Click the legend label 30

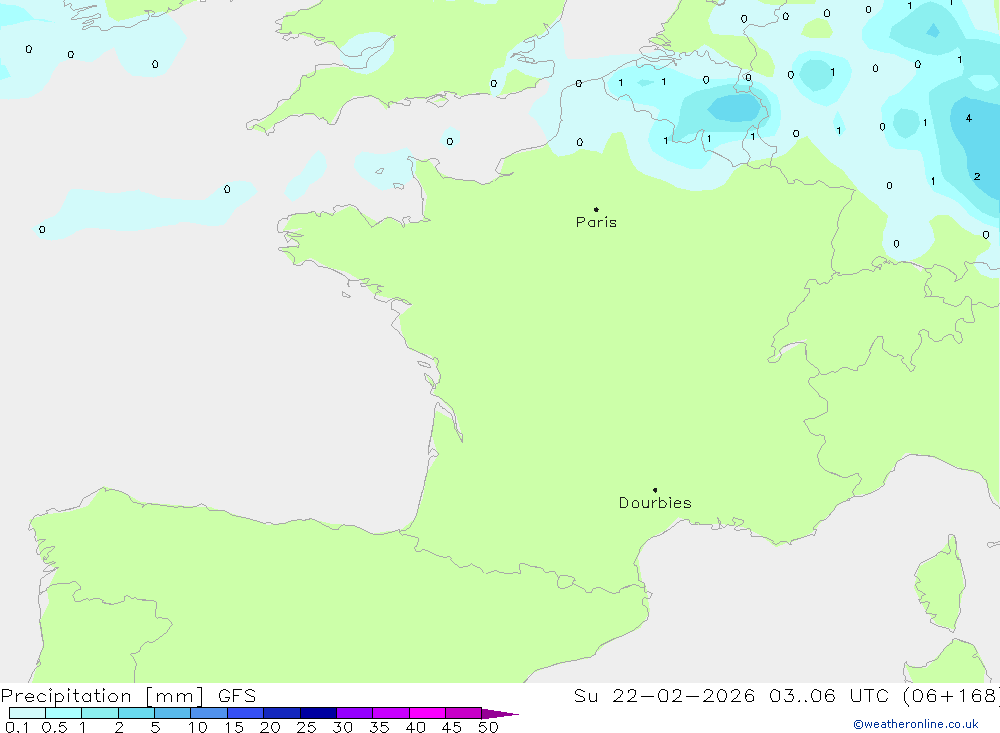343,727
